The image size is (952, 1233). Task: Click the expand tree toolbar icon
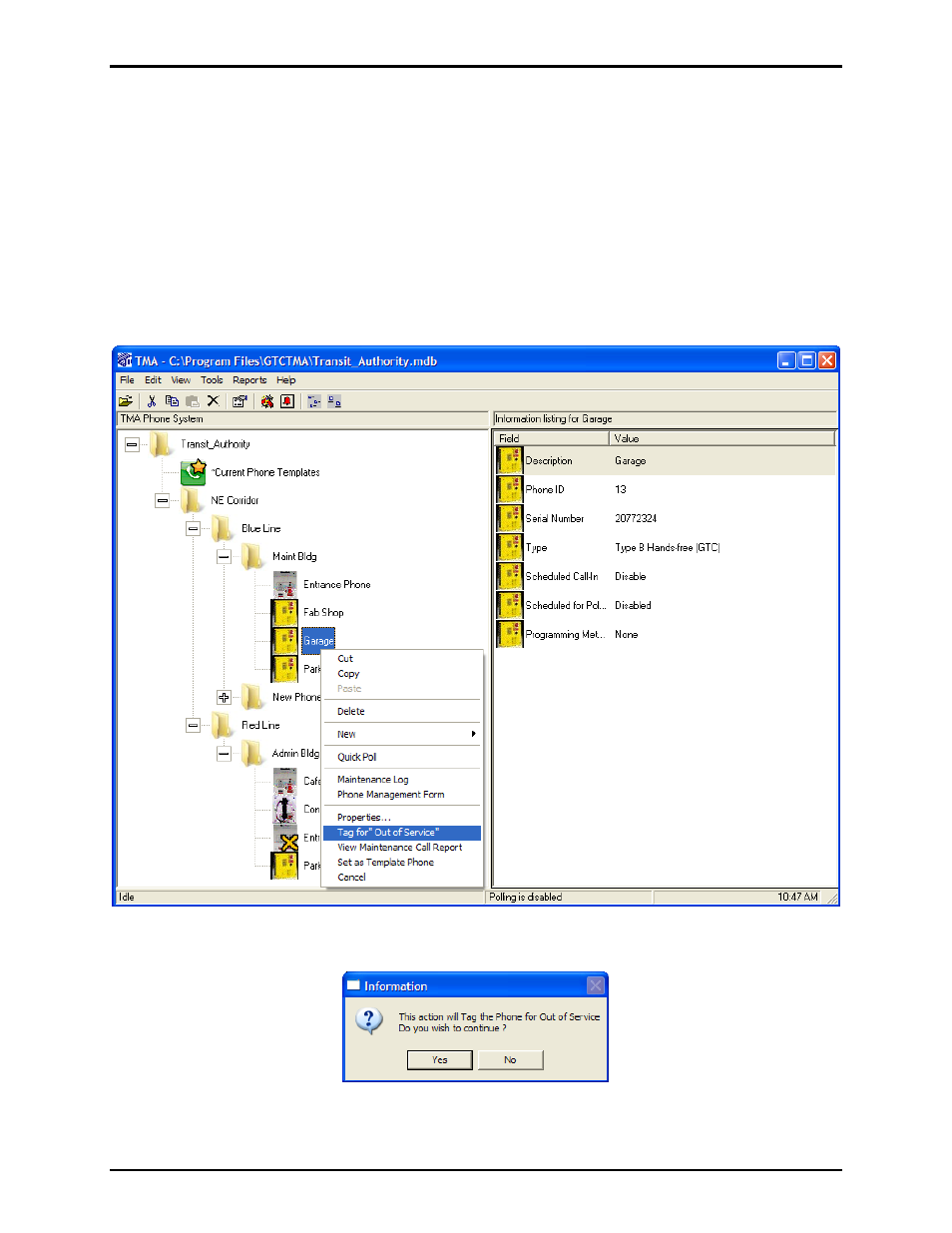314,401
